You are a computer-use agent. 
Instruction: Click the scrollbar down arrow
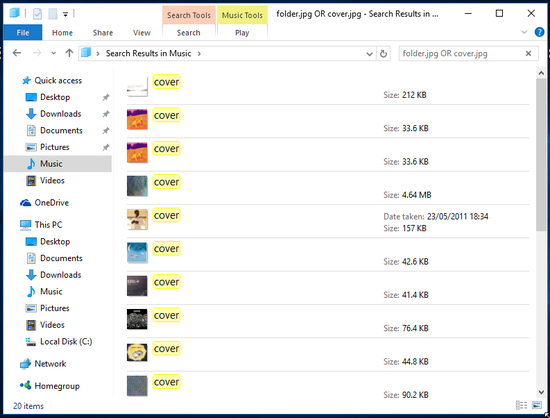(541, 392)
